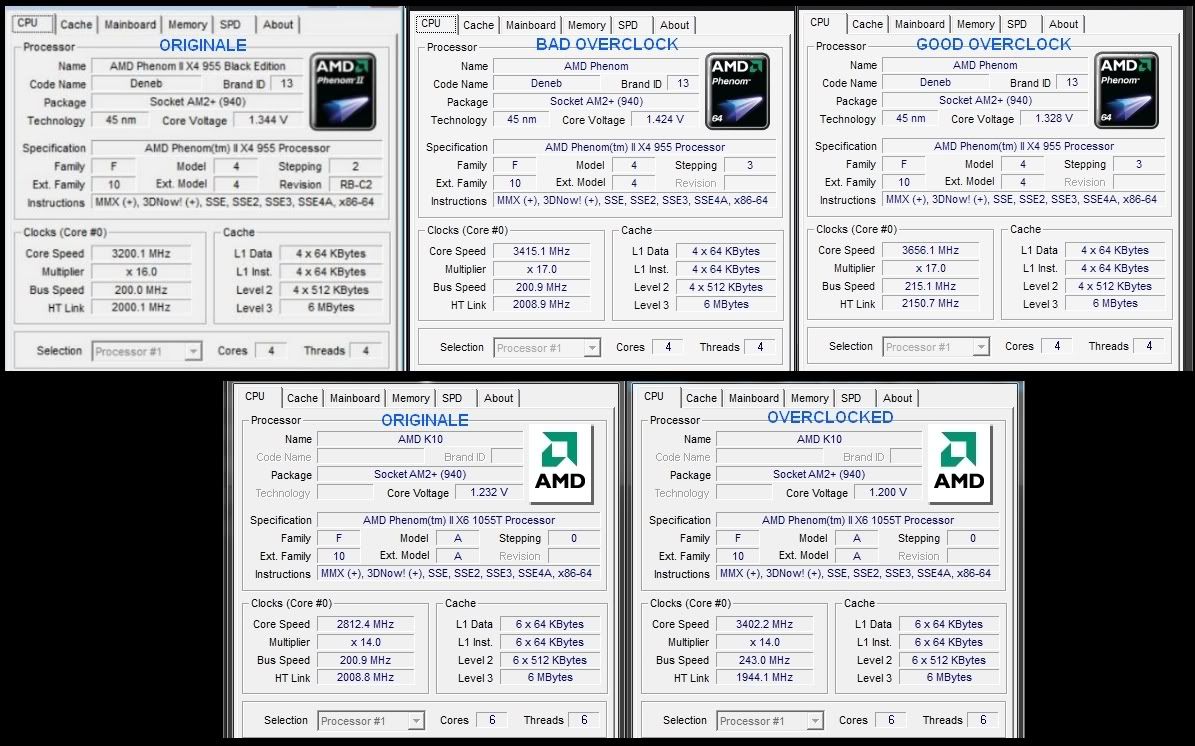Open the Mainboard tab in the BAD OVERCLOCK window
Viewport: 1195px width, 746px height.
[531, 25]
